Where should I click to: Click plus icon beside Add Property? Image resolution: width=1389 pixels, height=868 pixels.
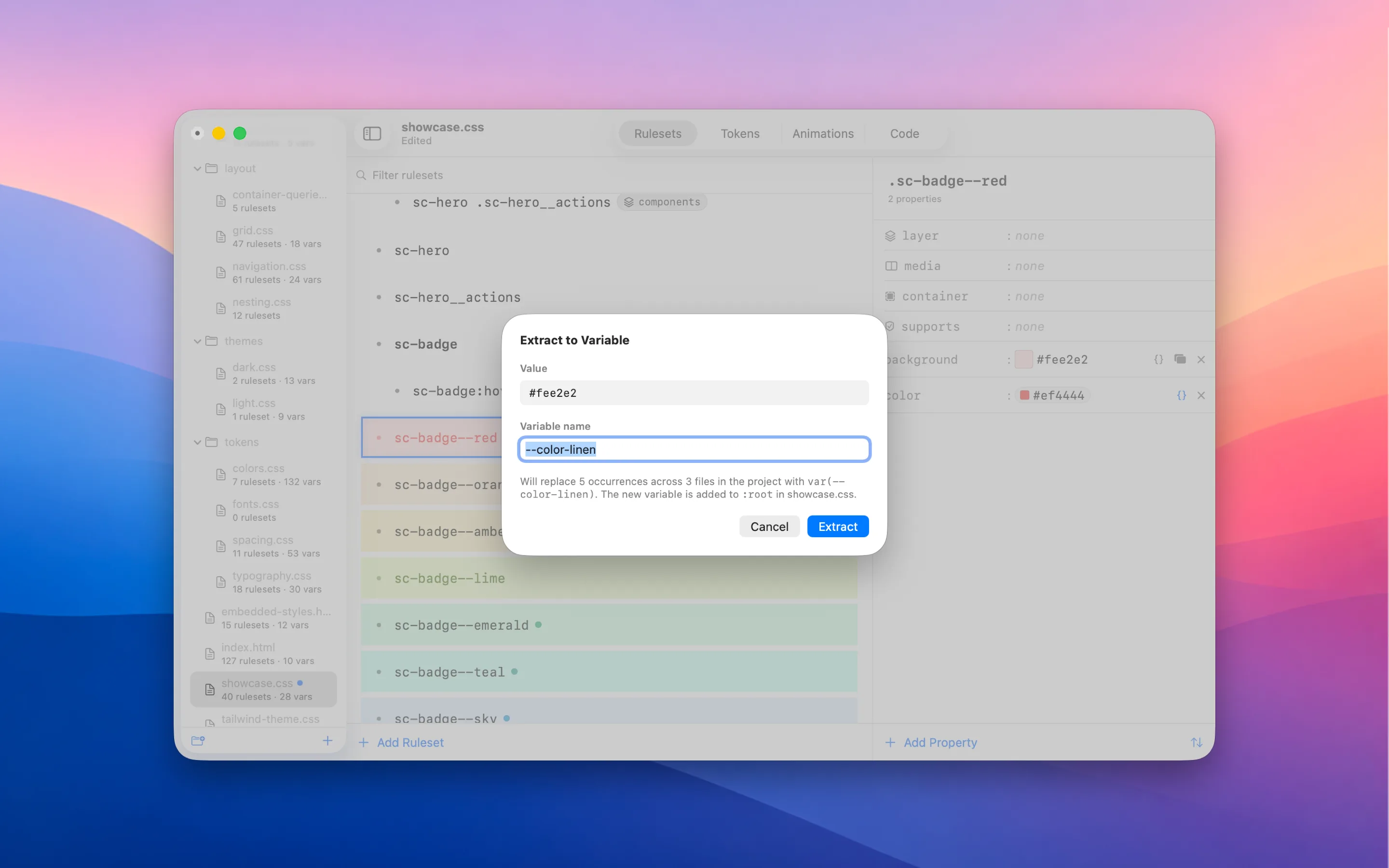click(890, 742)
